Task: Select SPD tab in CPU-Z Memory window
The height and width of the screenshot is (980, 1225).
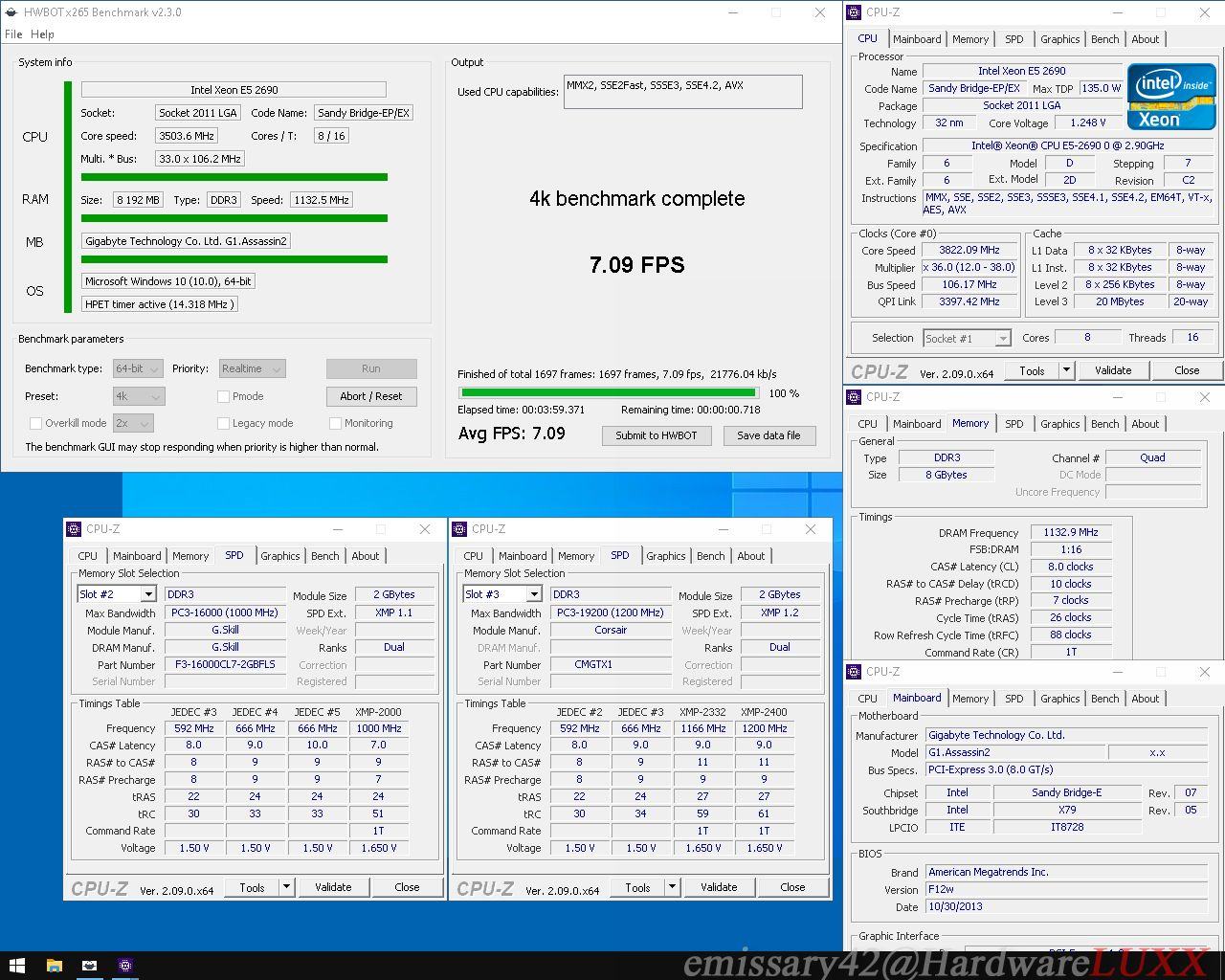Action: [1013, 424]
